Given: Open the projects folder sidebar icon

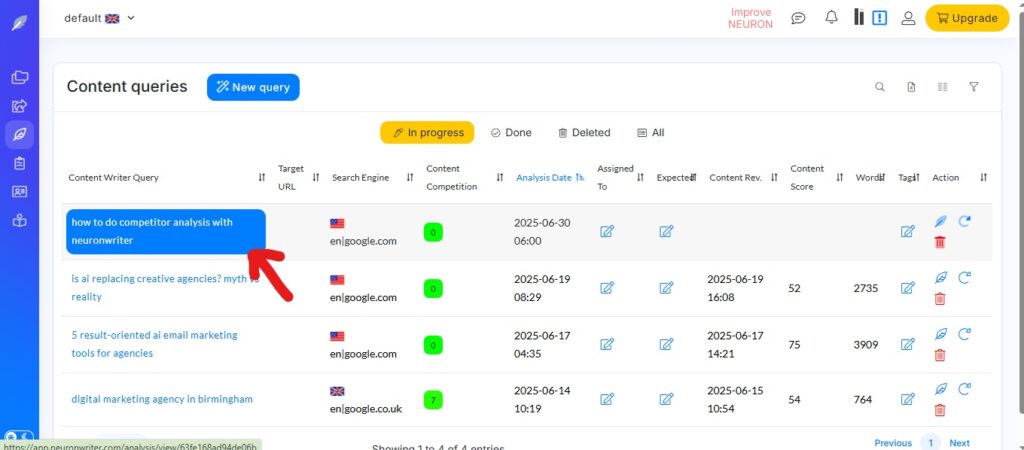Looking at the screenshot, I should click(x=20, y=77).
